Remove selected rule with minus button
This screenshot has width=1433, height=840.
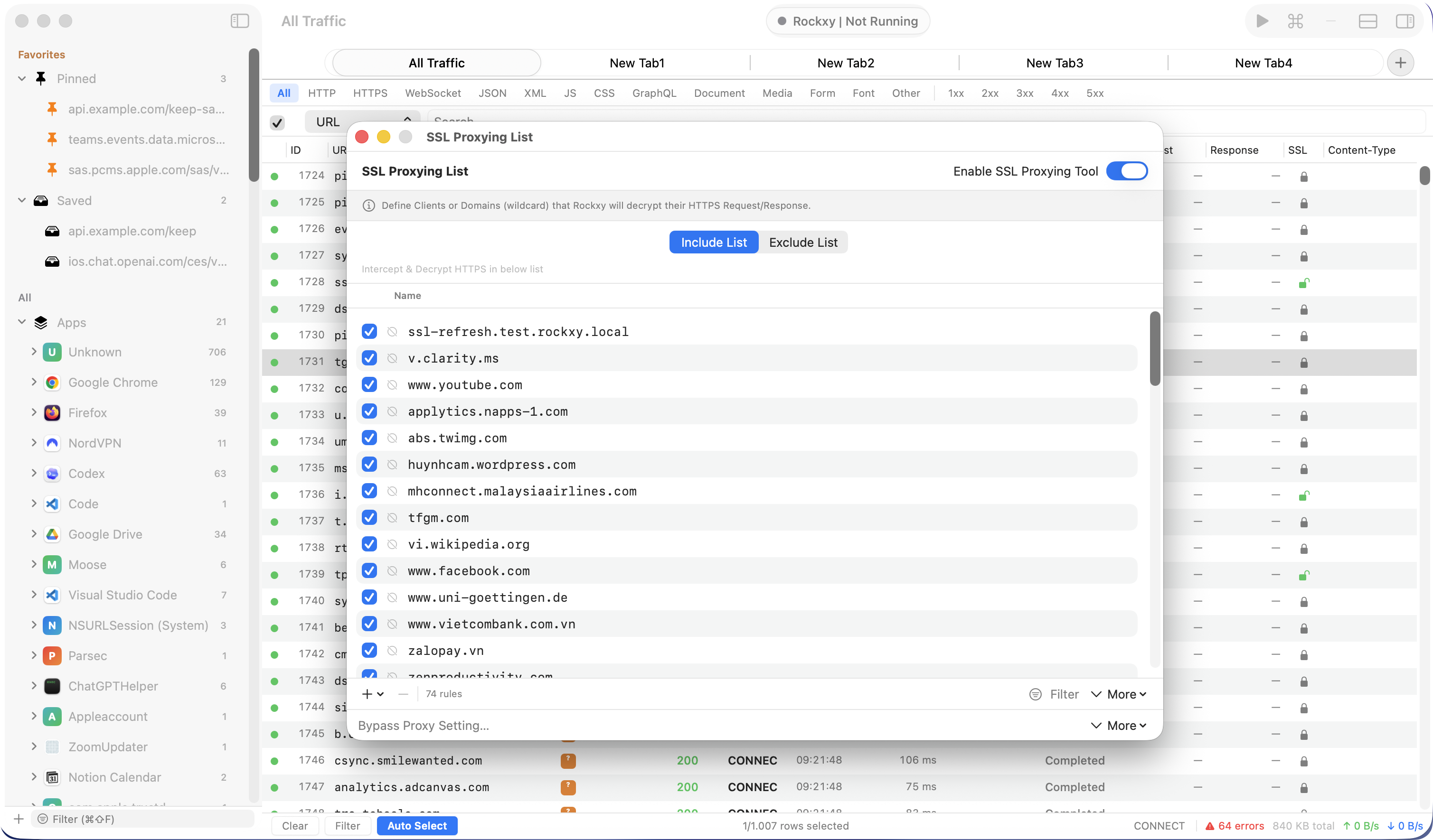(403, 694)
